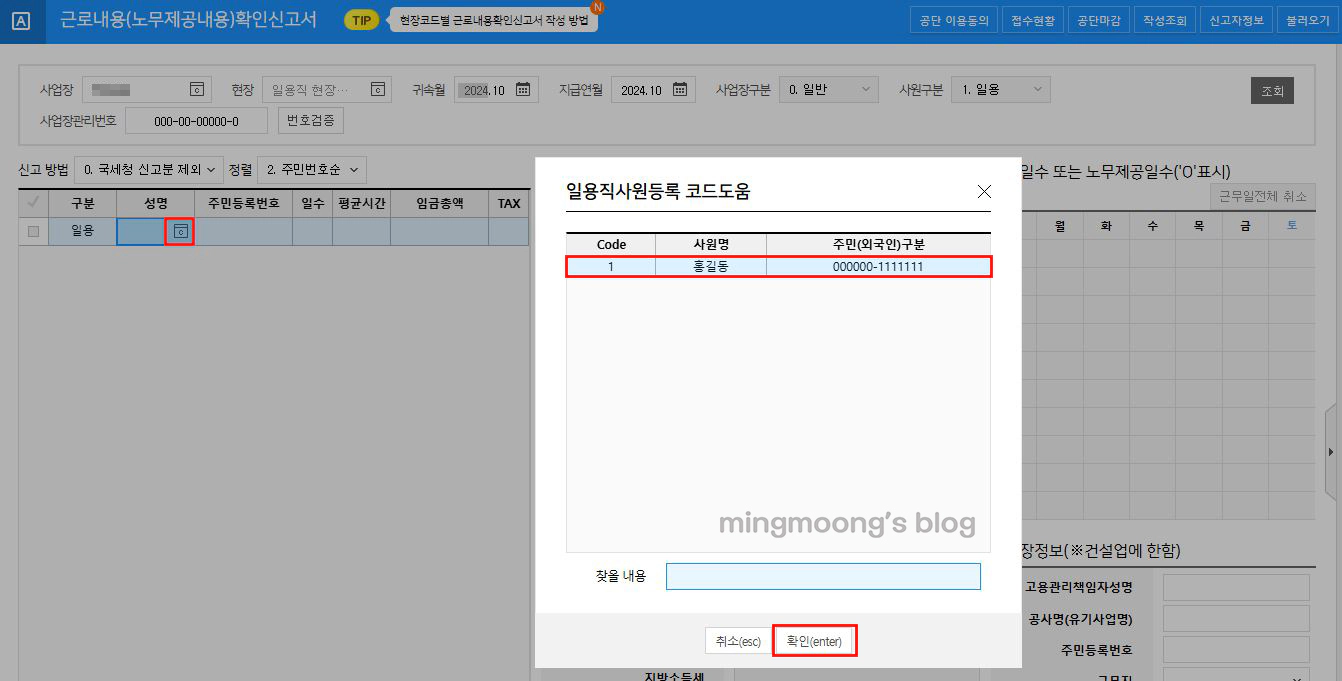Open the 사원구분 dropdown
The width and height of the screenshot is (1342, 681).
click(x=999, y=88)
